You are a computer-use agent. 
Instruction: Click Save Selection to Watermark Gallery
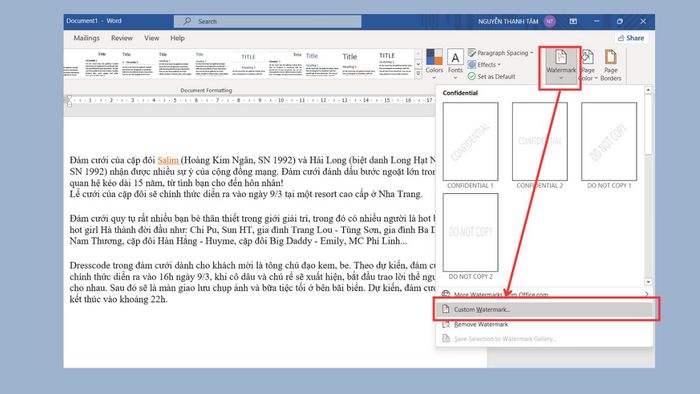(x=544, y=339)
